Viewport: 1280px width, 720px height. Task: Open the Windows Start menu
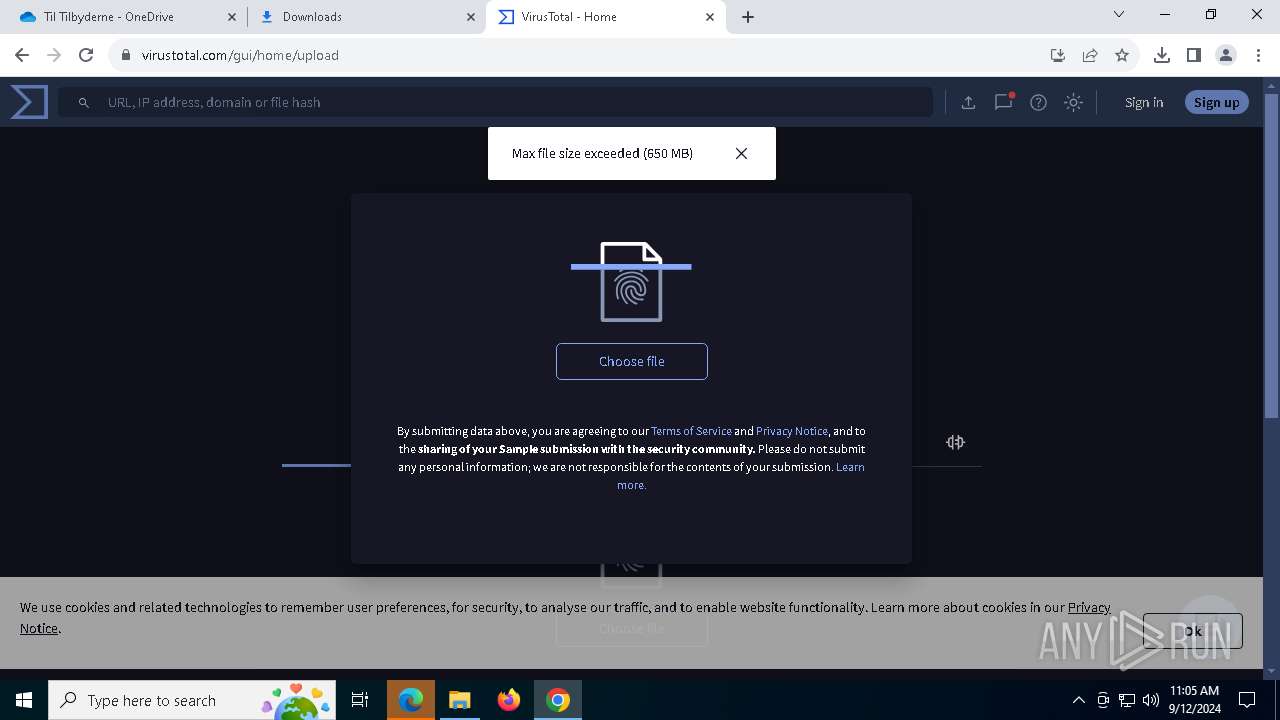pyautogui.click(x=24, y=700)
